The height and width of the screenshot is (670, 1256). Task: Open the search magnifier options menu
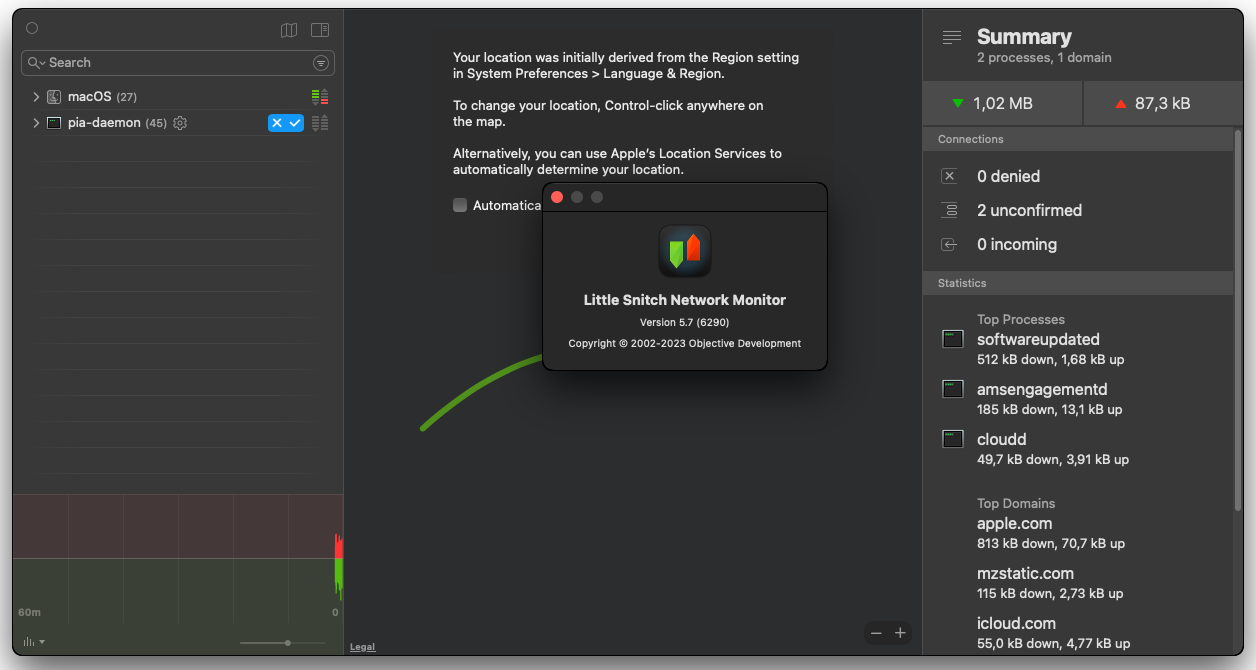(37, 63)
